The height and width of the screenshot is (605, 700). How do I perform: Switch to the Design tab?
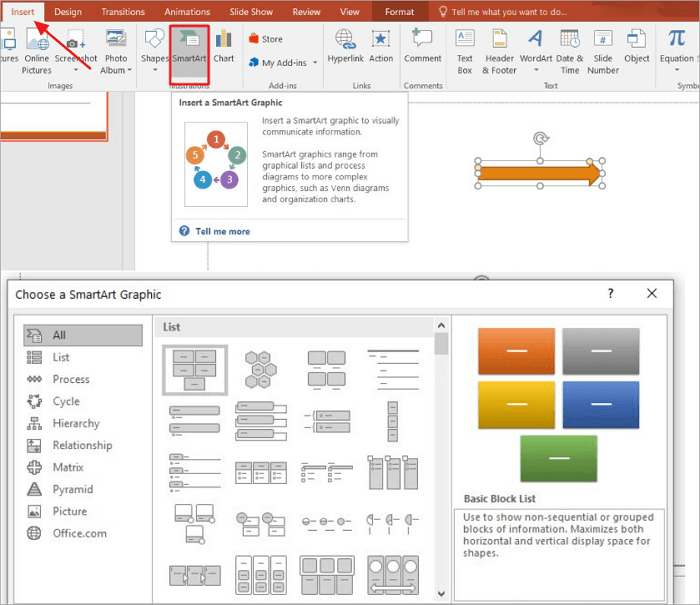pos(68,12)
